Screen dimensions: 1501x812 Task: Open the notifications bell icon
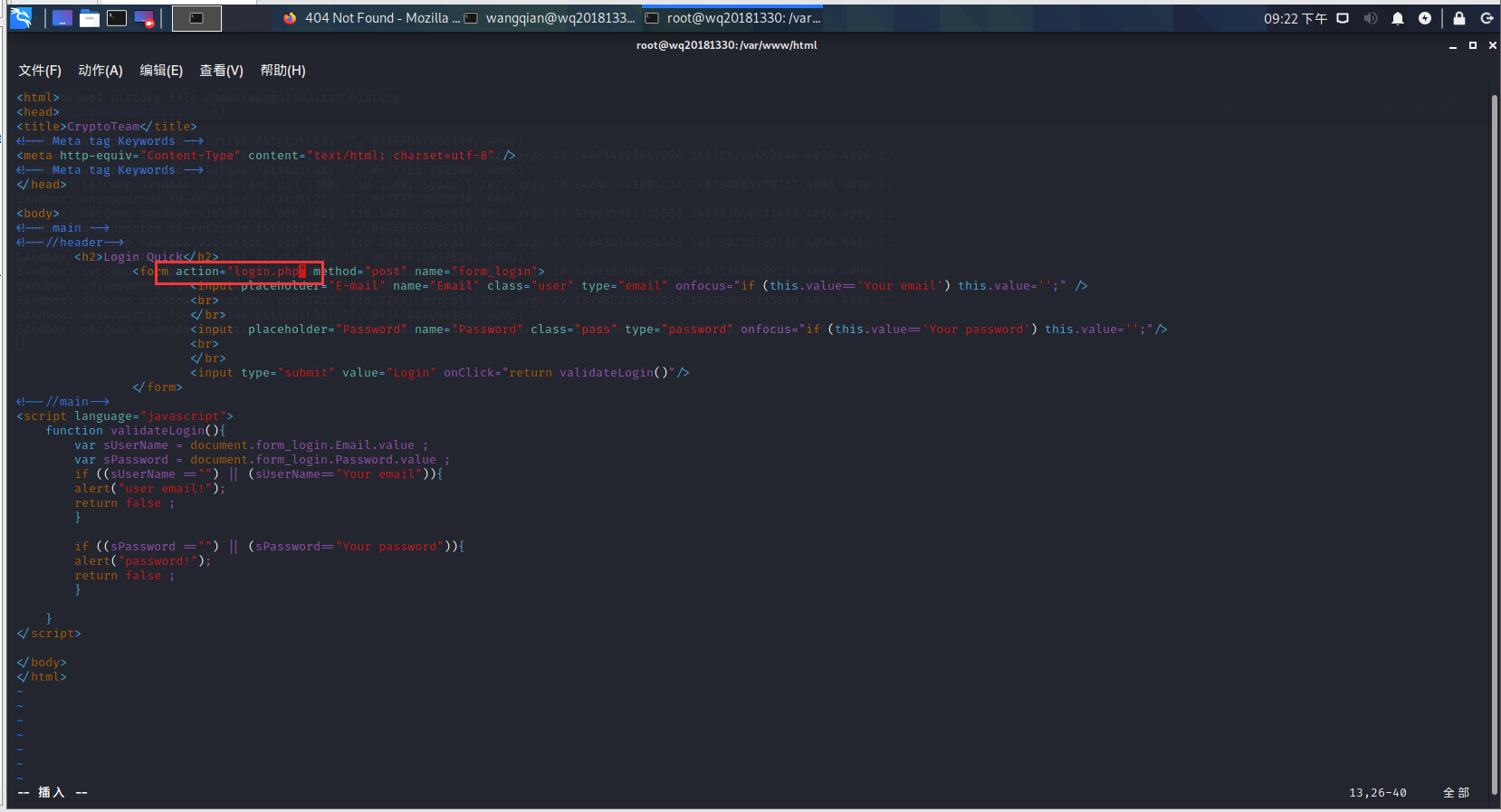pos(1398,18)
